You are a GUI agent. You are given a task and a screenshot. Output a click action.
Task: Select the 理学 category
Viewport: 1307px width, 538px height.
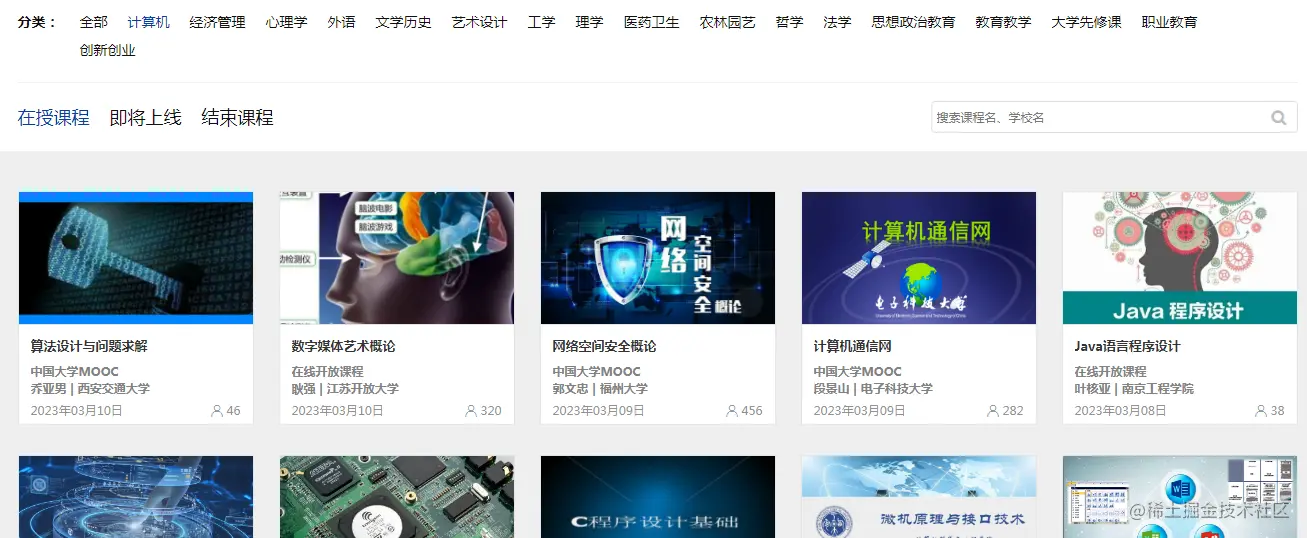coord(590,22)
